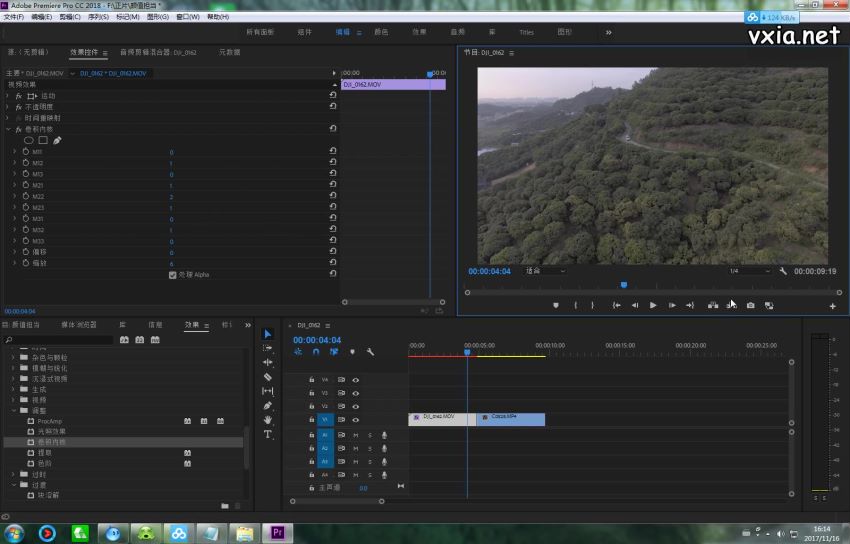Viewport: 850px width, 544px height.
Task: Switch to the 颜色 workspace tab
Action: click(381, 32)
